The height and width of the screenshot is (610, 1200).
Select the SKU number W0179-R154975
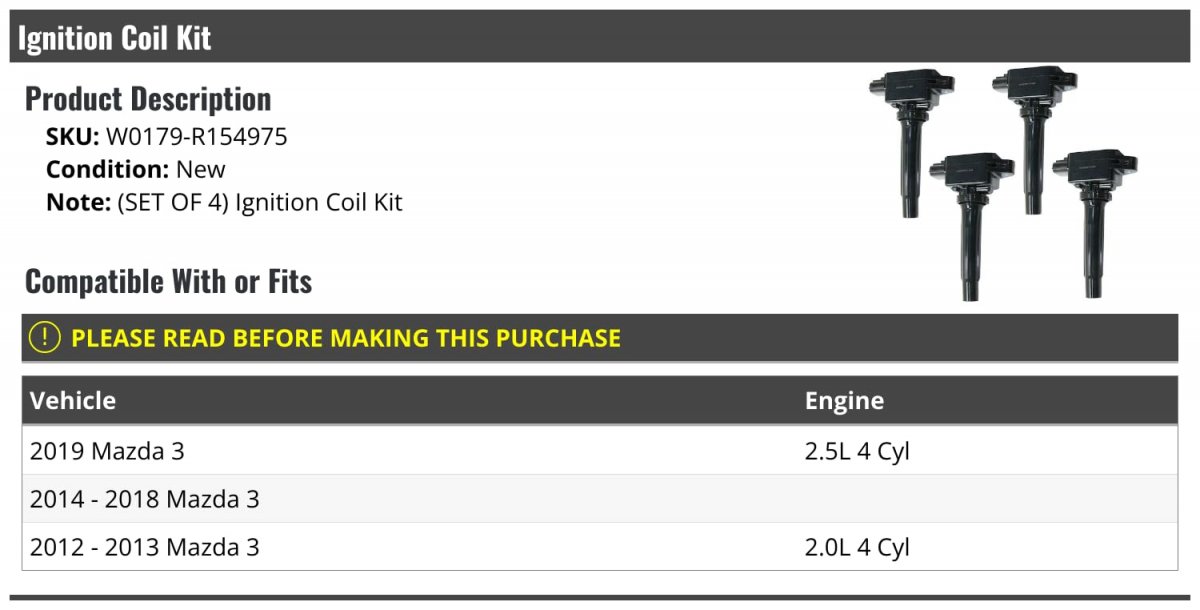pyautogui.click(x=196, y=137)
